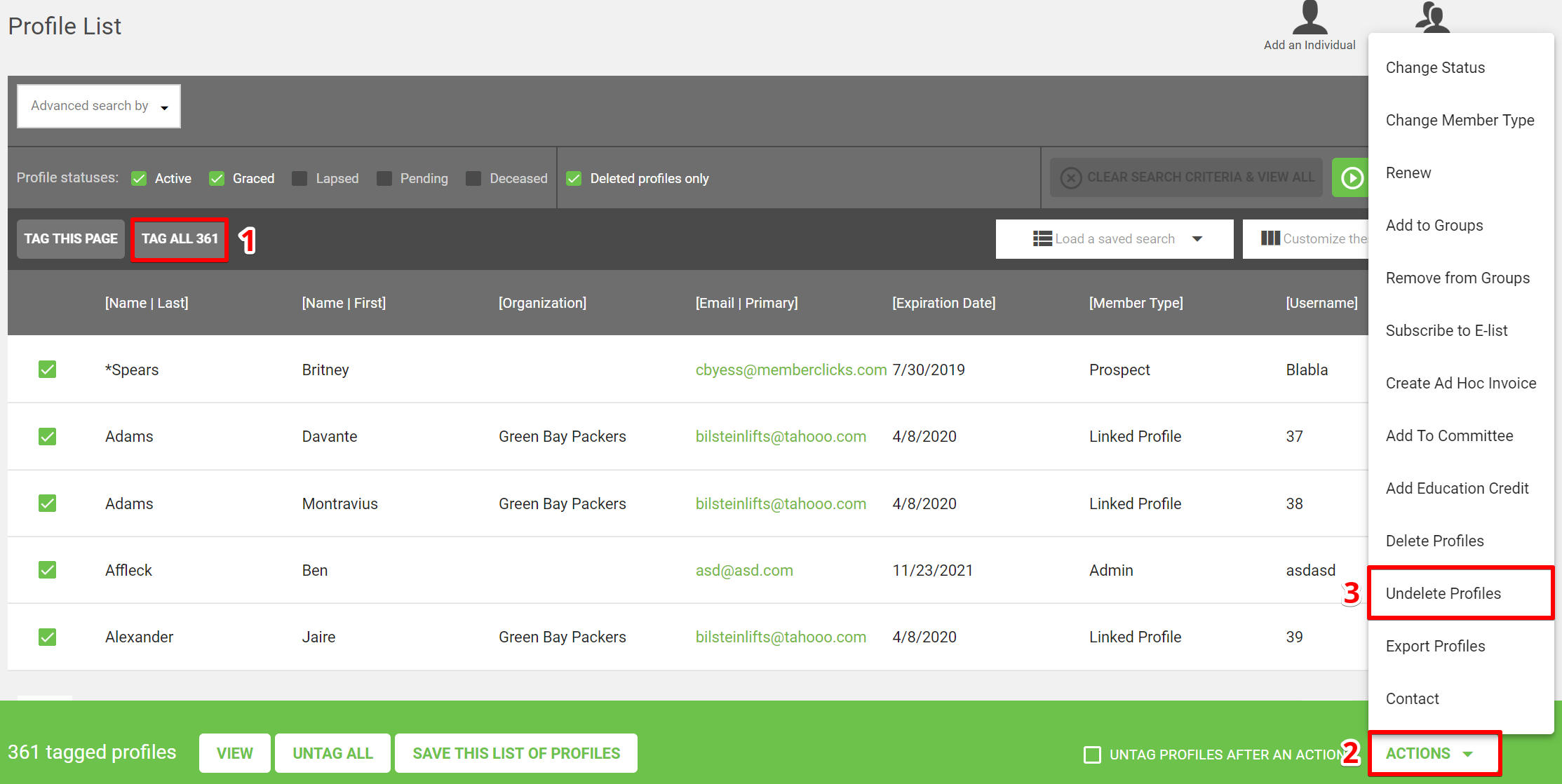Untag the Affleck Ben row checkbox
1562x784 pixels.
point(47,569)
